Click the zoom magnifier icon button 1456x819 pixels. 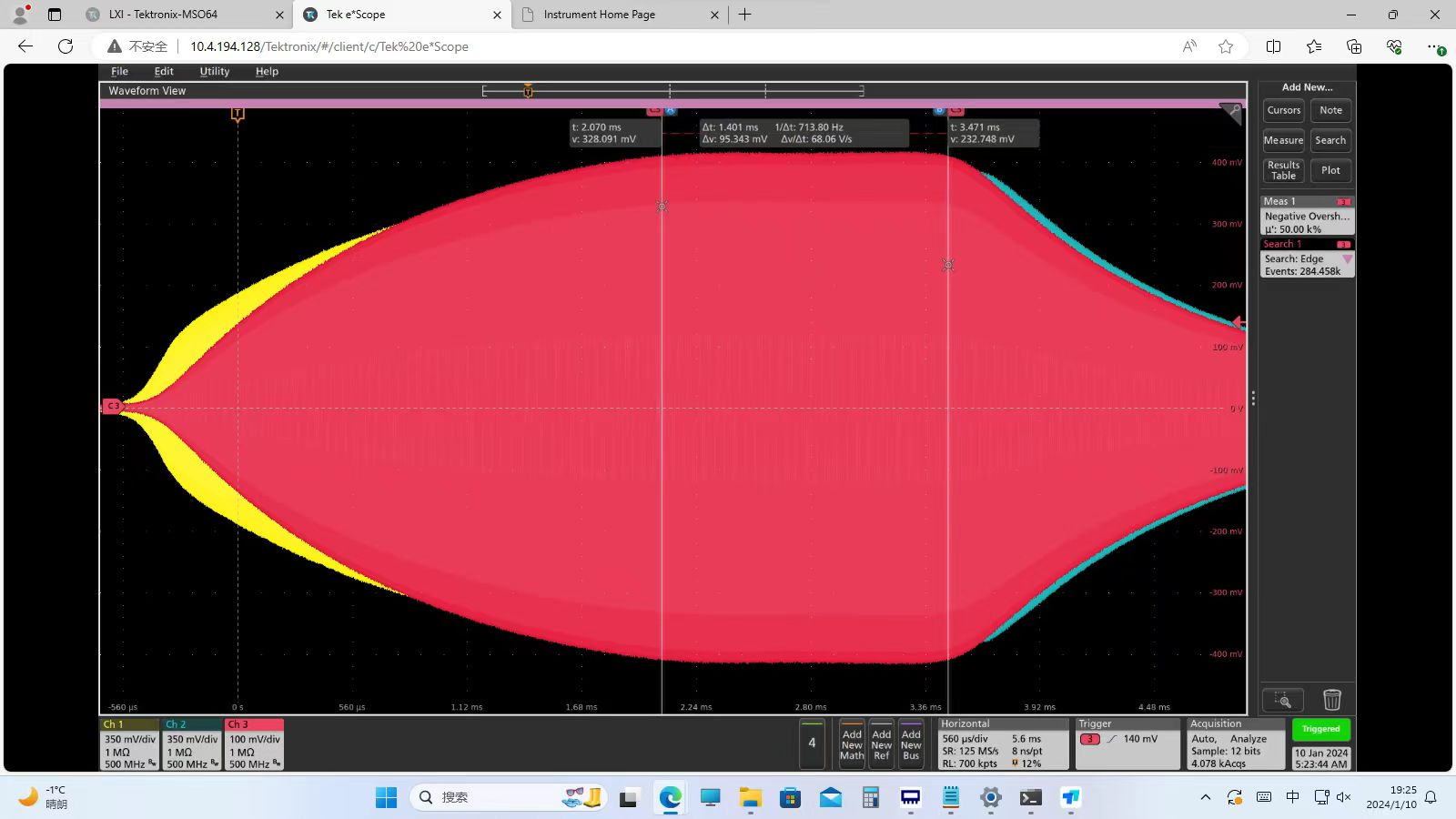(x=1283, y=700)
